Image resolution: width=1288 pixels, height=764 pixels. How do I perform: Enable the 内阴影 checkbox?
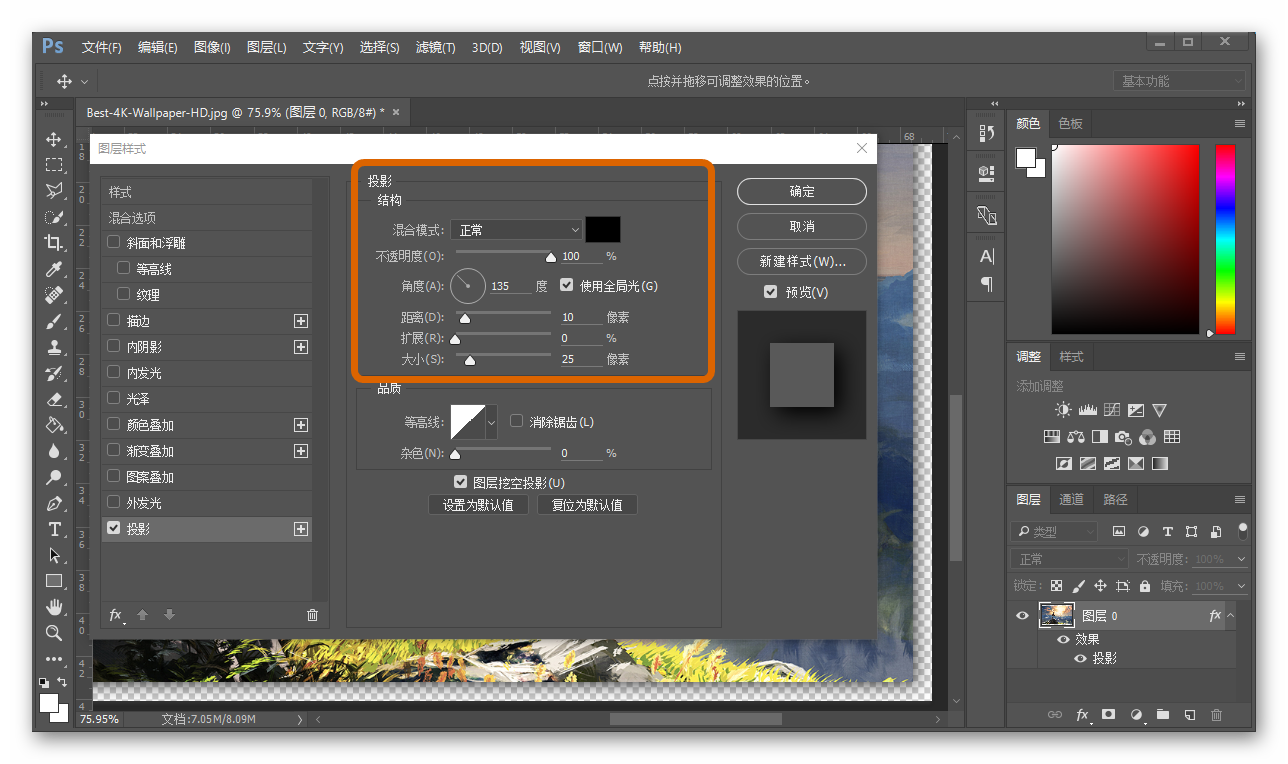tap(114, 346)
